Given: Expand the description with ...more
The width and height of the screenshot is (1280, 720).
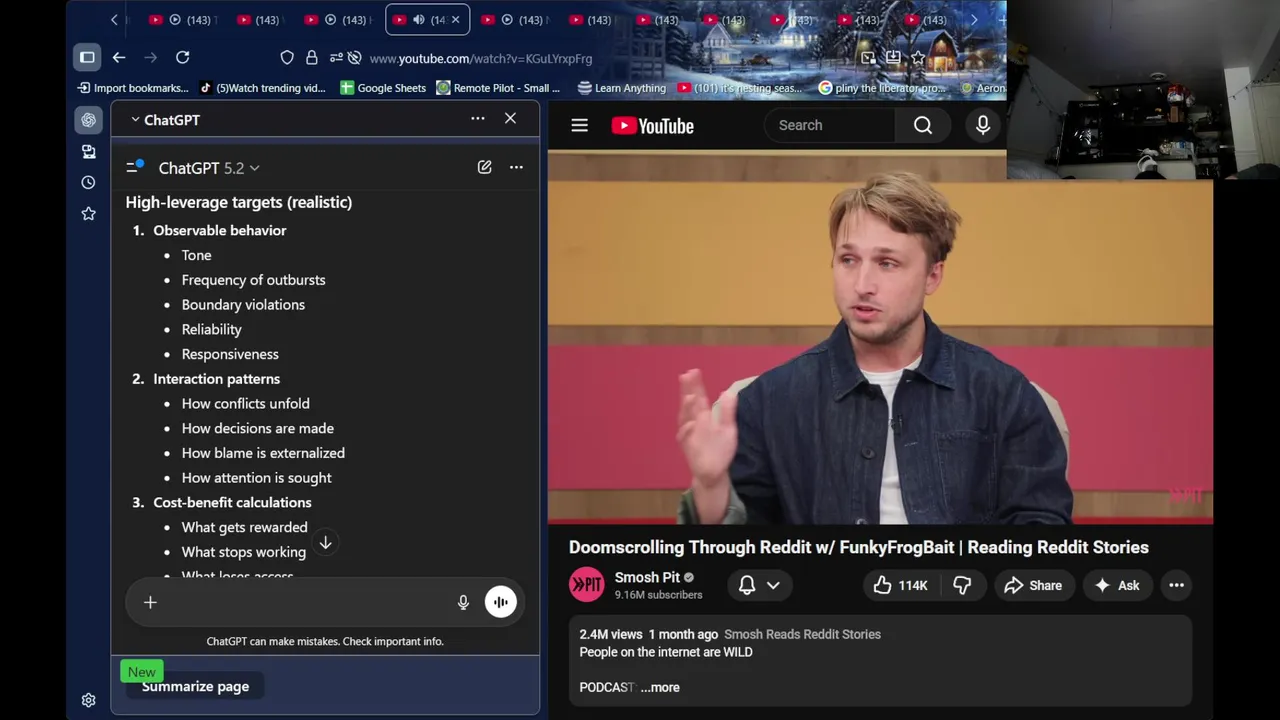Looking at the screenshot, I should tap(660, 687).
